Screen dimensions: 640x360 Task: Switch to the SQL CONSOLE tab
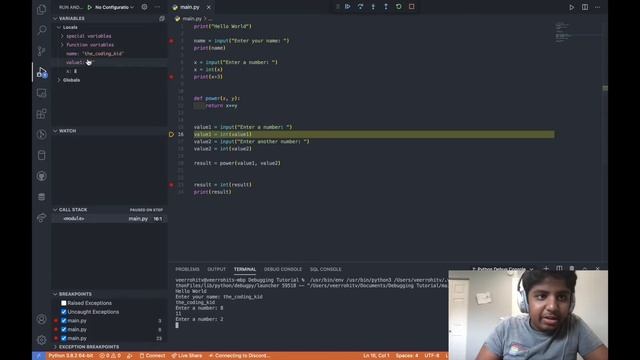tap(325, 269)
